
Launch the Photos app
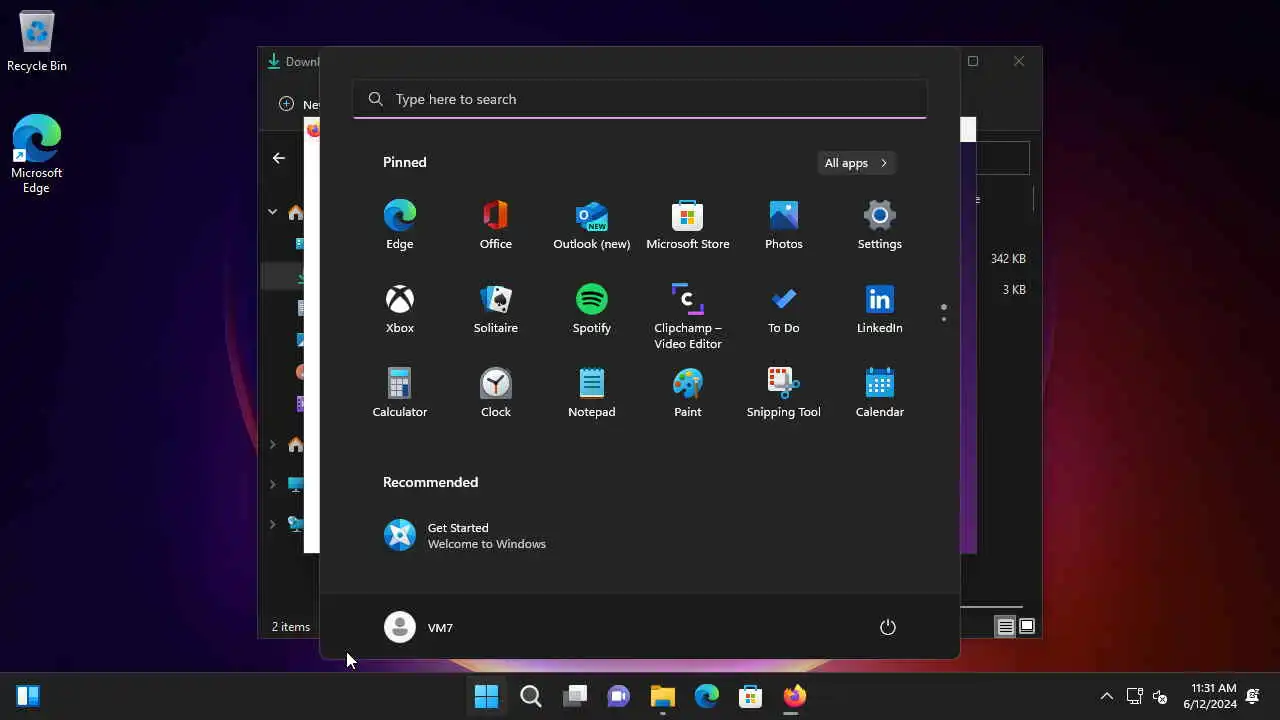[783, 225]
